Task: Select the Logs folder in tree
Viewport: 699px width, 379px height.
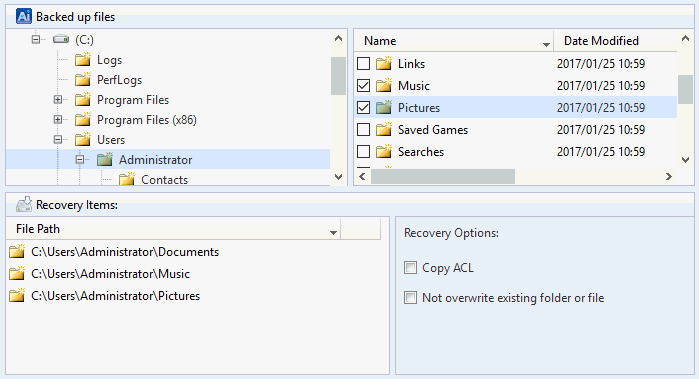Action: click(x=109, y=60)
